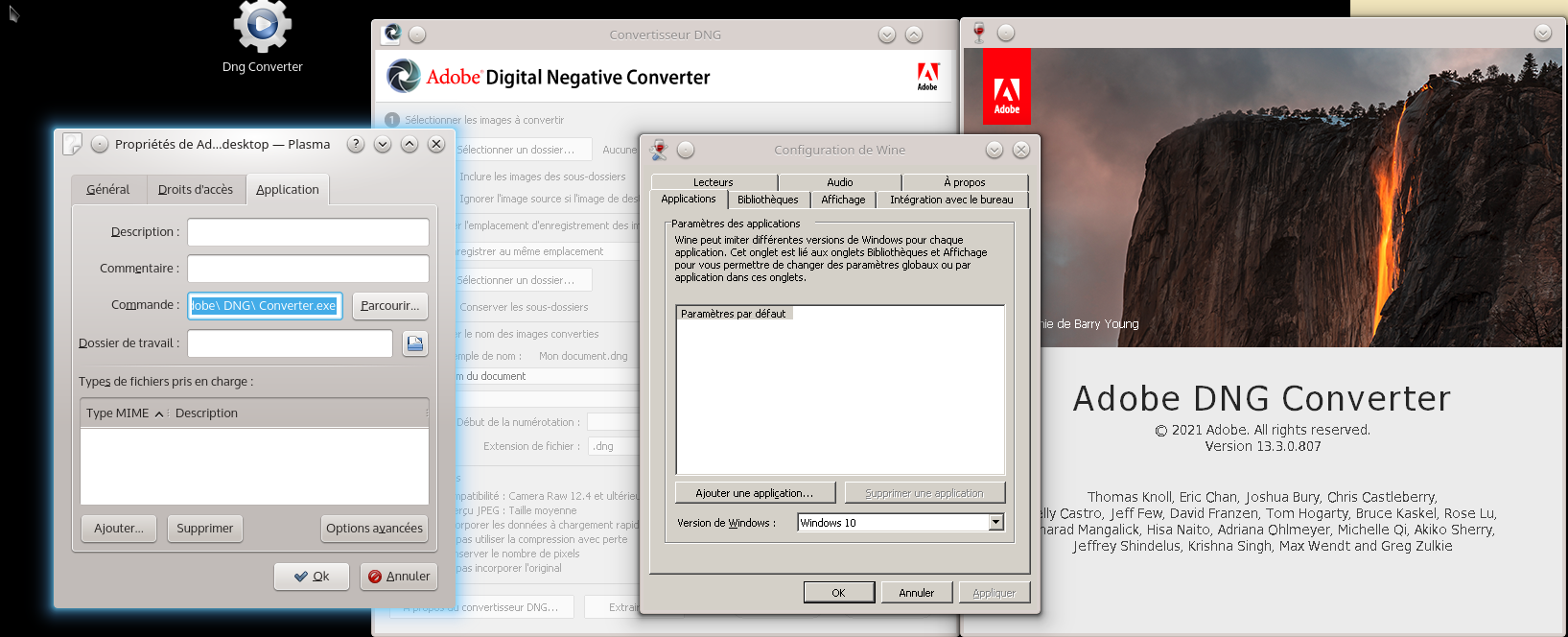Image resolution: width=1568 pixels, height=637 pixels.
Task: Select the Applications tab in Wine configuration
Action: pos(689,200)
